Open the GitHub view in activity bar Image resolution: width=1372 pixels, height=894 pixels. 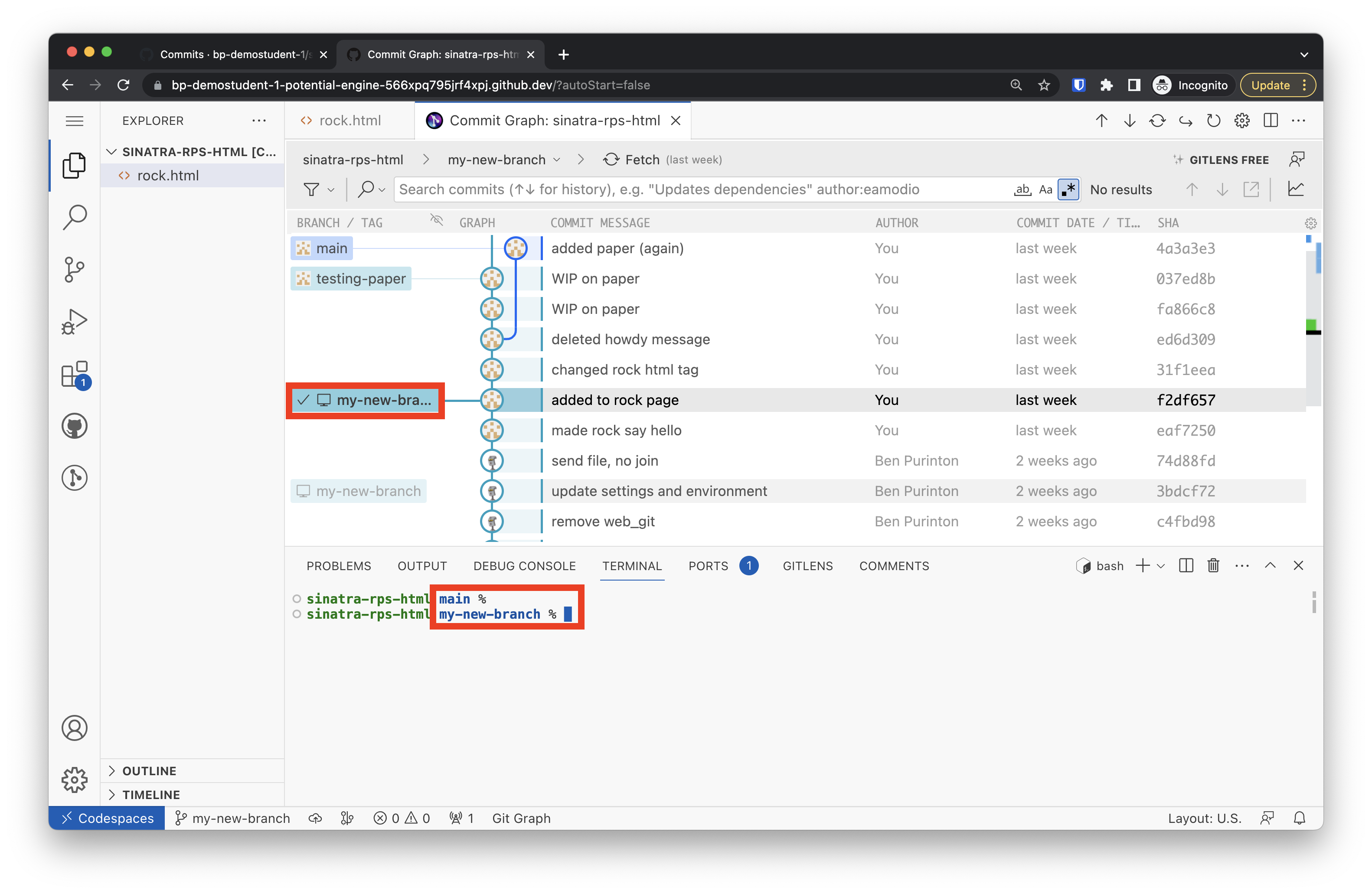(74, 426)
